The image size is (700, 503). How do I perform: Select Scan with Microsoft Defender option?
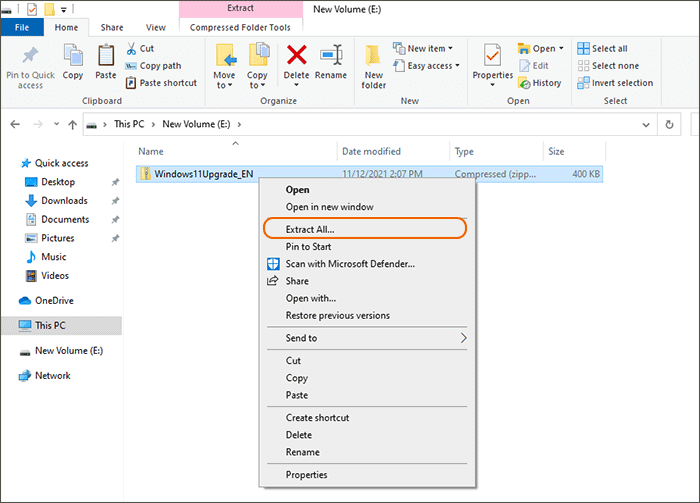(x=349, y=264)
